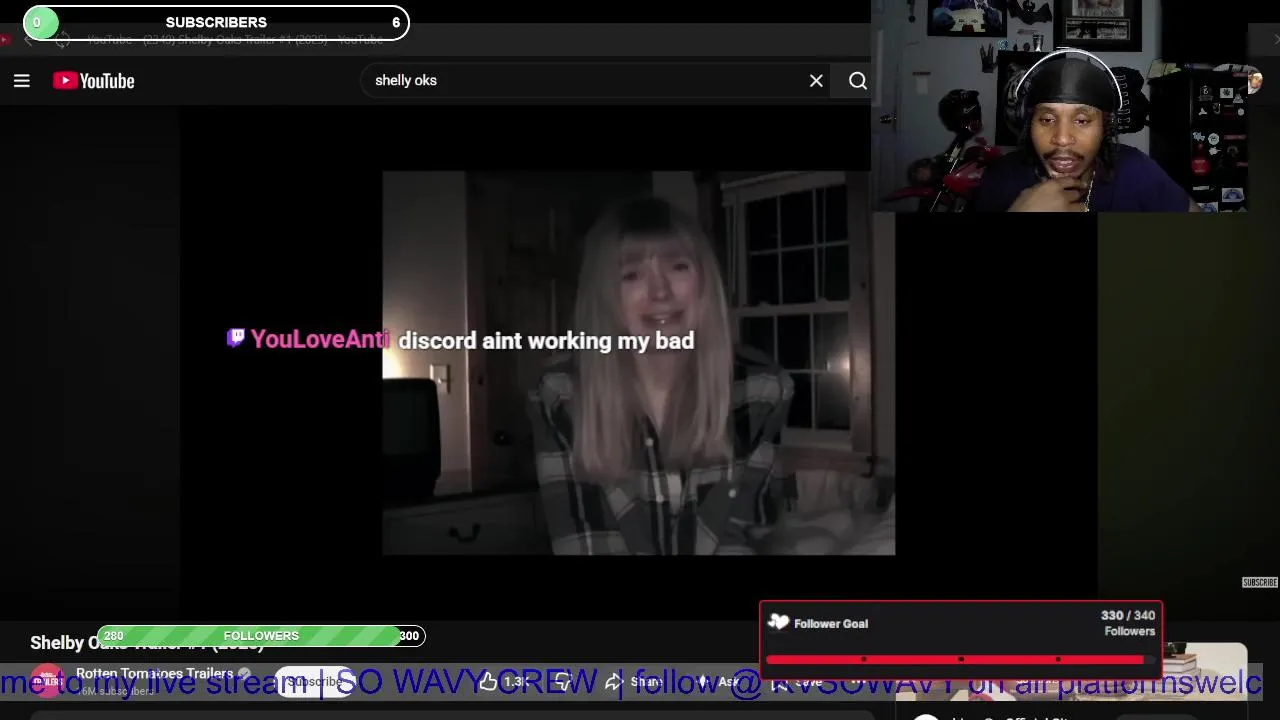Click the Share button
Image resolution: width=1280 pixels, height=720 pixels.
pyautogui.click(x=633, y=682)
